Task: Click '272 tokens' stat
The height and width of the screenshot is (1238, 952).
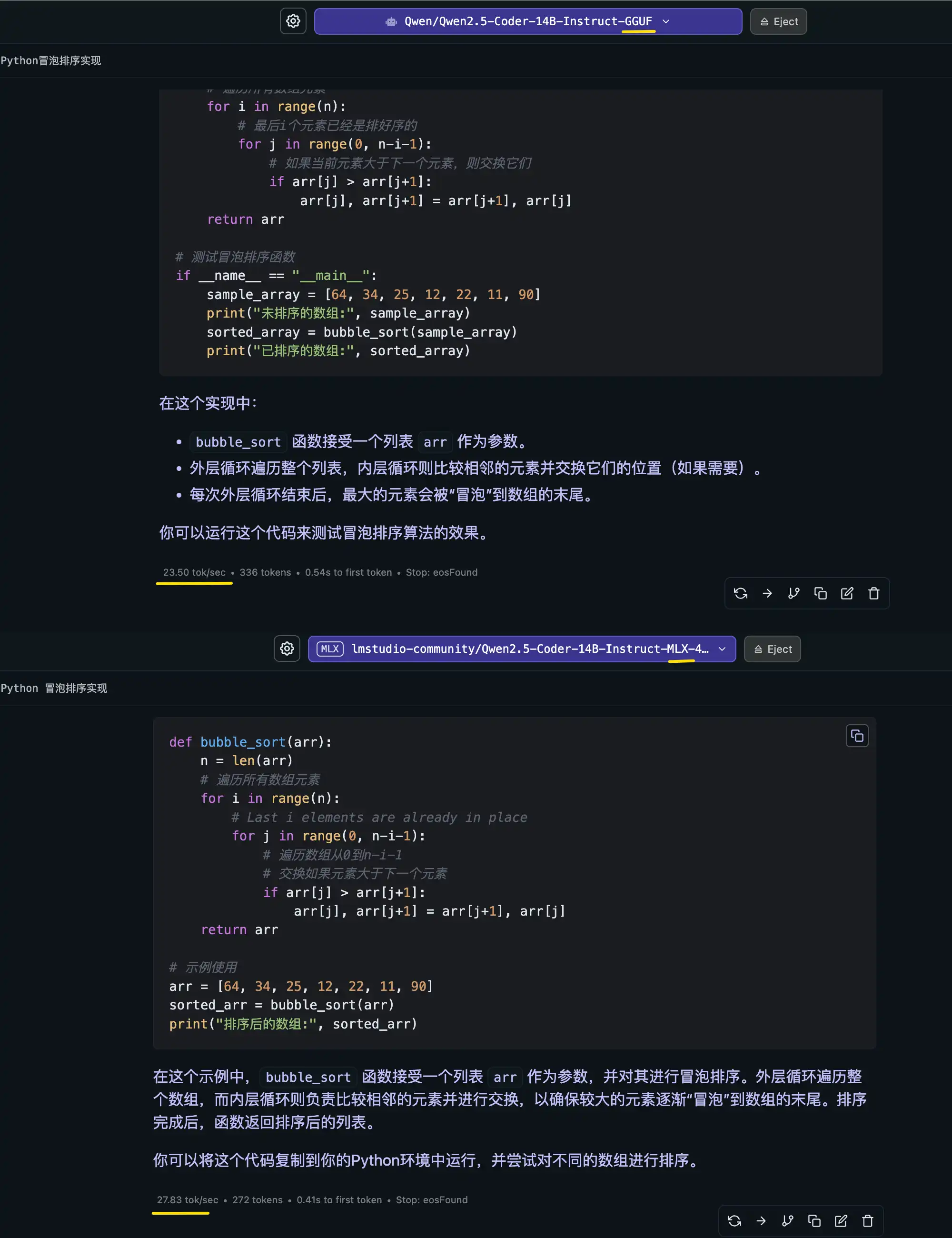Action: (257, 1199)
